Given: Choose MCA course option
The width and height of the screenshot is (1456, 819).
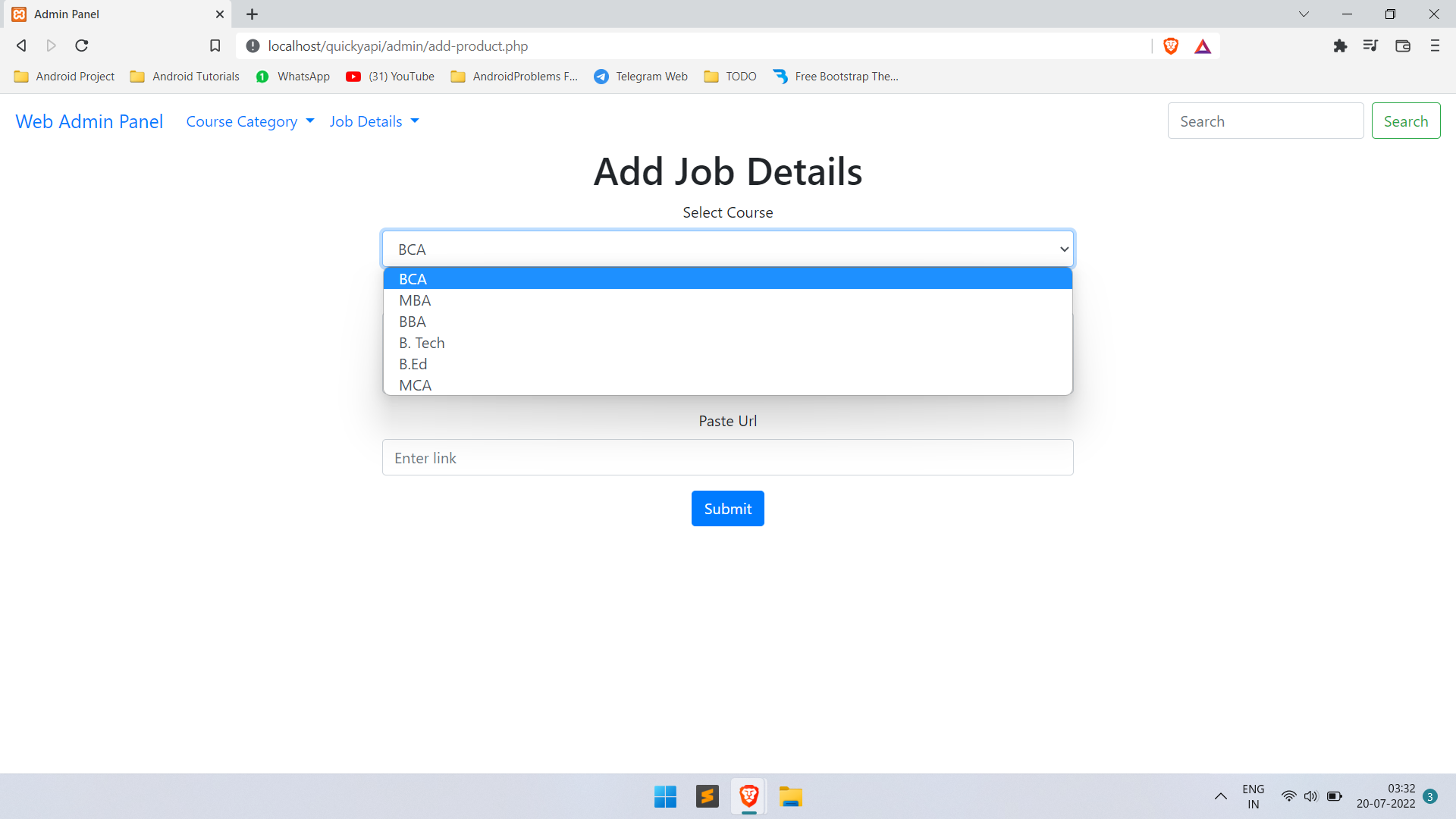Looking at the screenshot, I should pyautogui.click(x=728, y=385).
